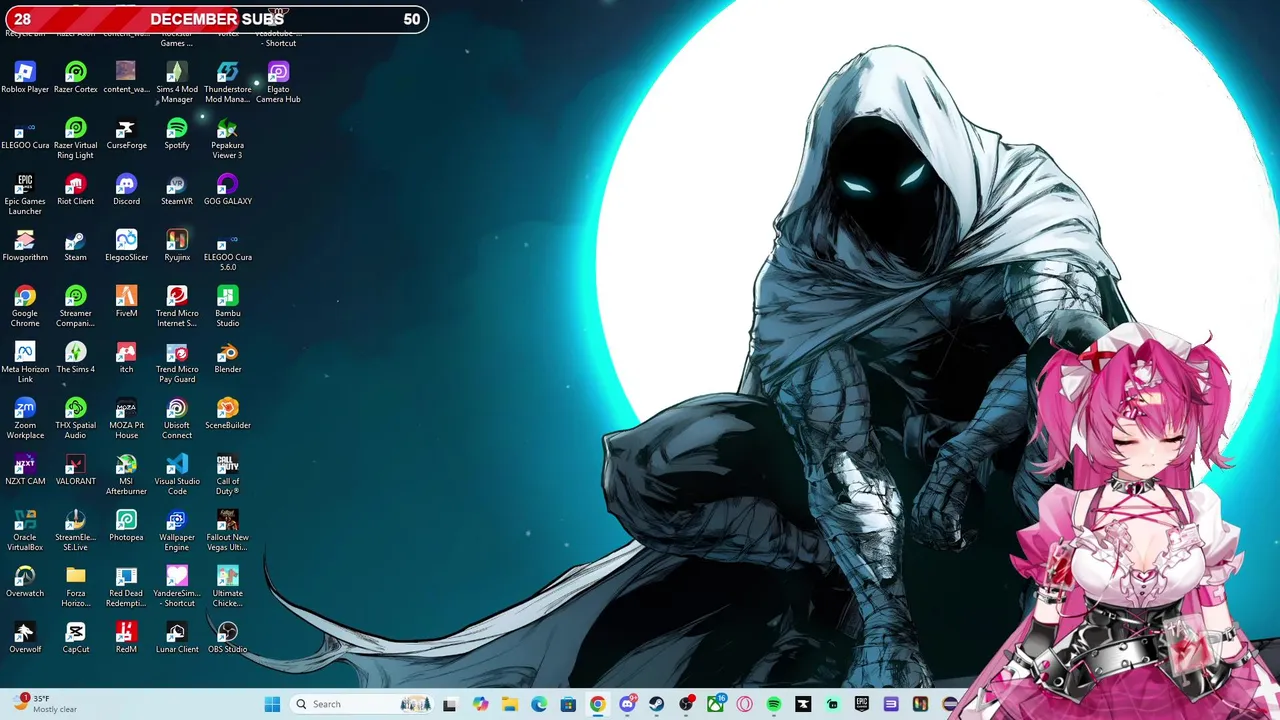Screen dimensions: 1280x720
Task: Open File Explorer from the taskbar
Action: (509, 704)
